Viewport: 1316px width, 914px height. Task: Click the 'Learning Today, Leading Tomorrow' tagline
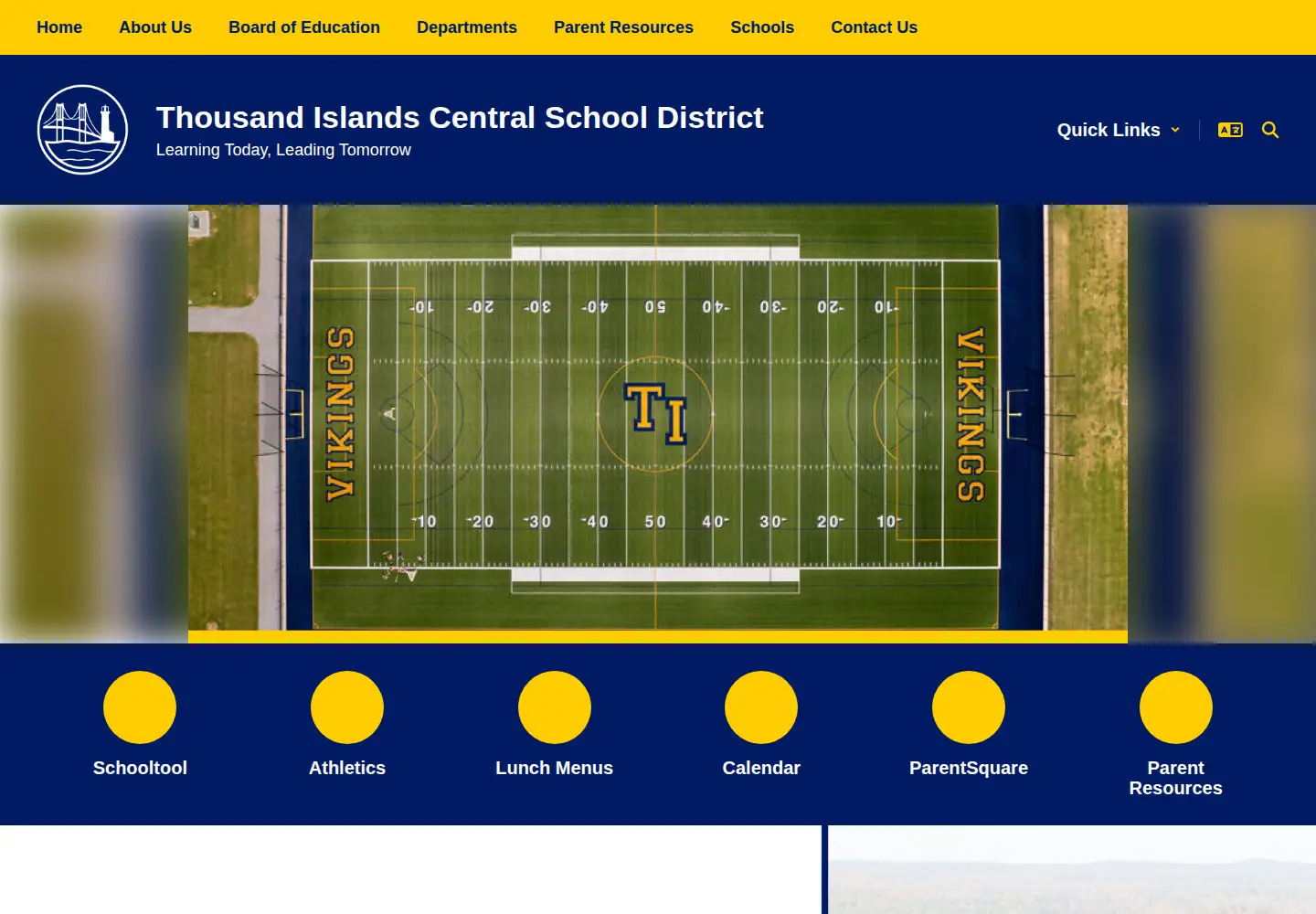tap(283, 150)
